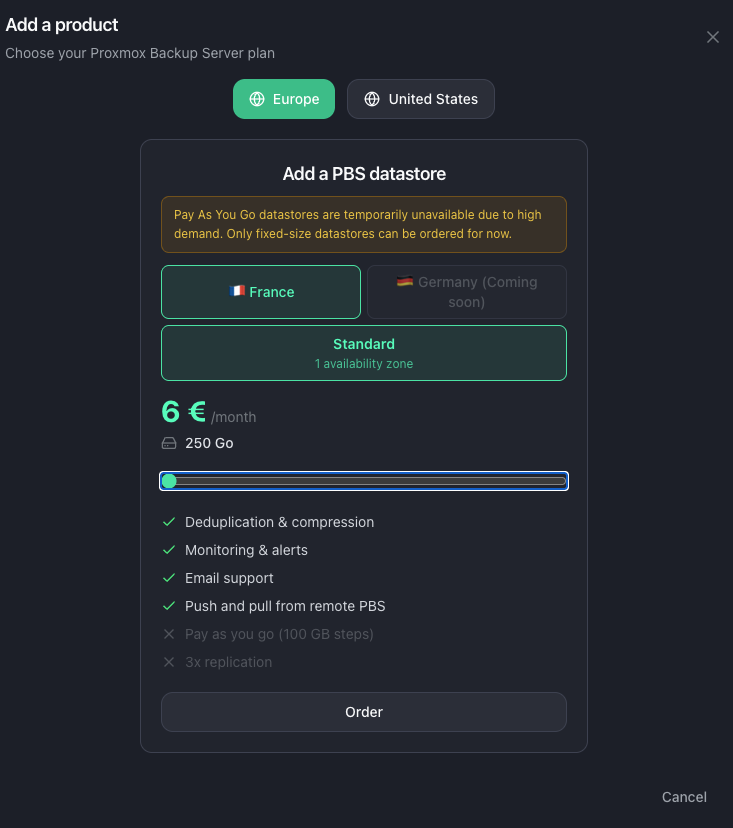Screen dimensions: 733x828
Task: Click the hard drive icon beside 250 Go
Action: (169, 443)
